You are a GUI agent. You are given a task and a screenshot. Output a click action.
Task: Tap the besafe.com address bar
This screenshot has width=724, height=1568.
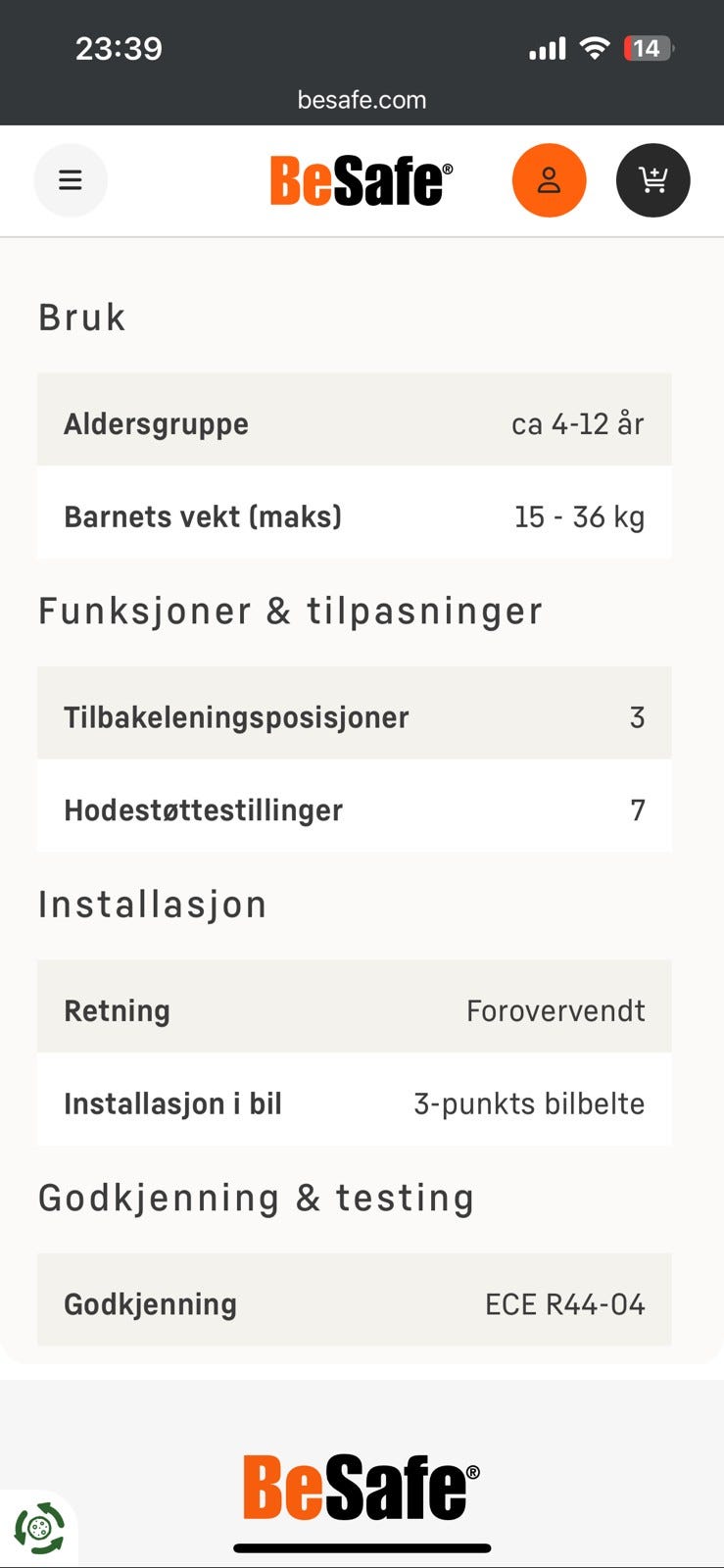pos(362,100)
